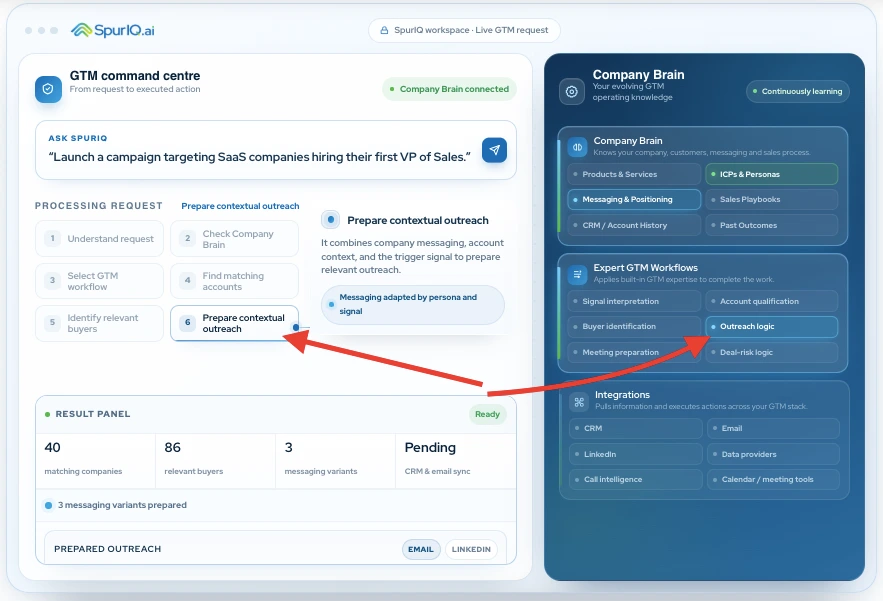Select Signal interpretation workflow chip
Viewport: 883px width, 601px height.
click(634, 301)
